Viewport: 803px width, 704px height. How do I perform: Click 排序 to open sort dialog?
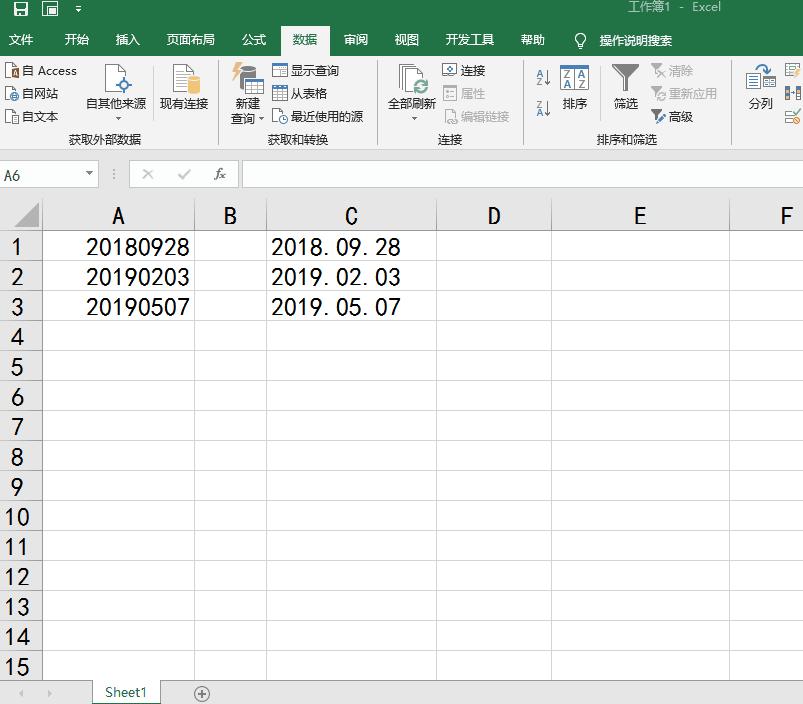[575, 88]
